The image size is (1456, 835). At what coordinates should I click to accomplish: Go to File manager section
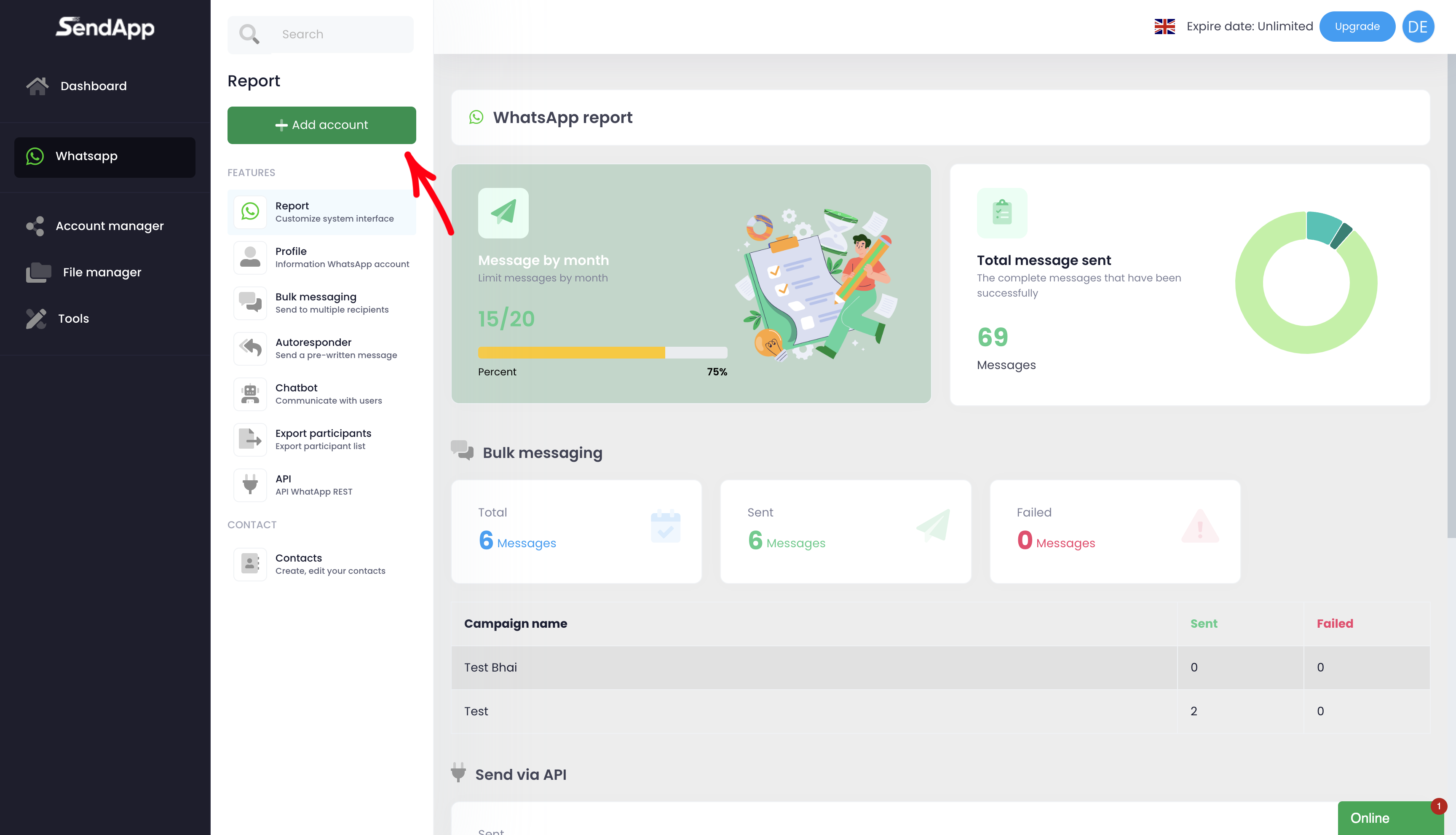tap(102, 273)
